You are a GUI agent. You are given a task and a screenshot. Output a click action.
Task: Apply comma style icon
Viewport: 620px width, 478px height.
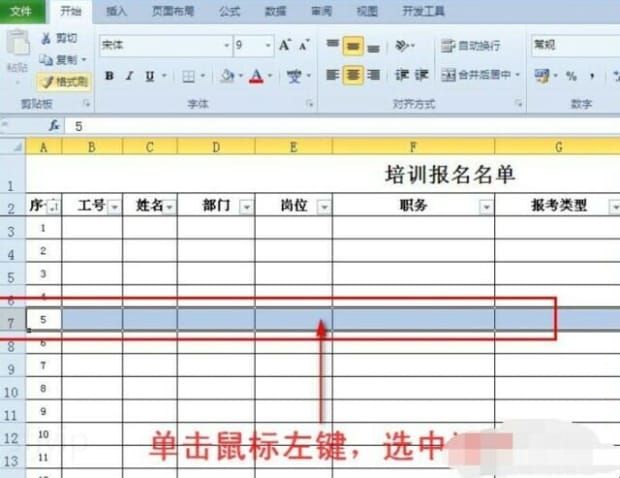(x=592, y=76)
